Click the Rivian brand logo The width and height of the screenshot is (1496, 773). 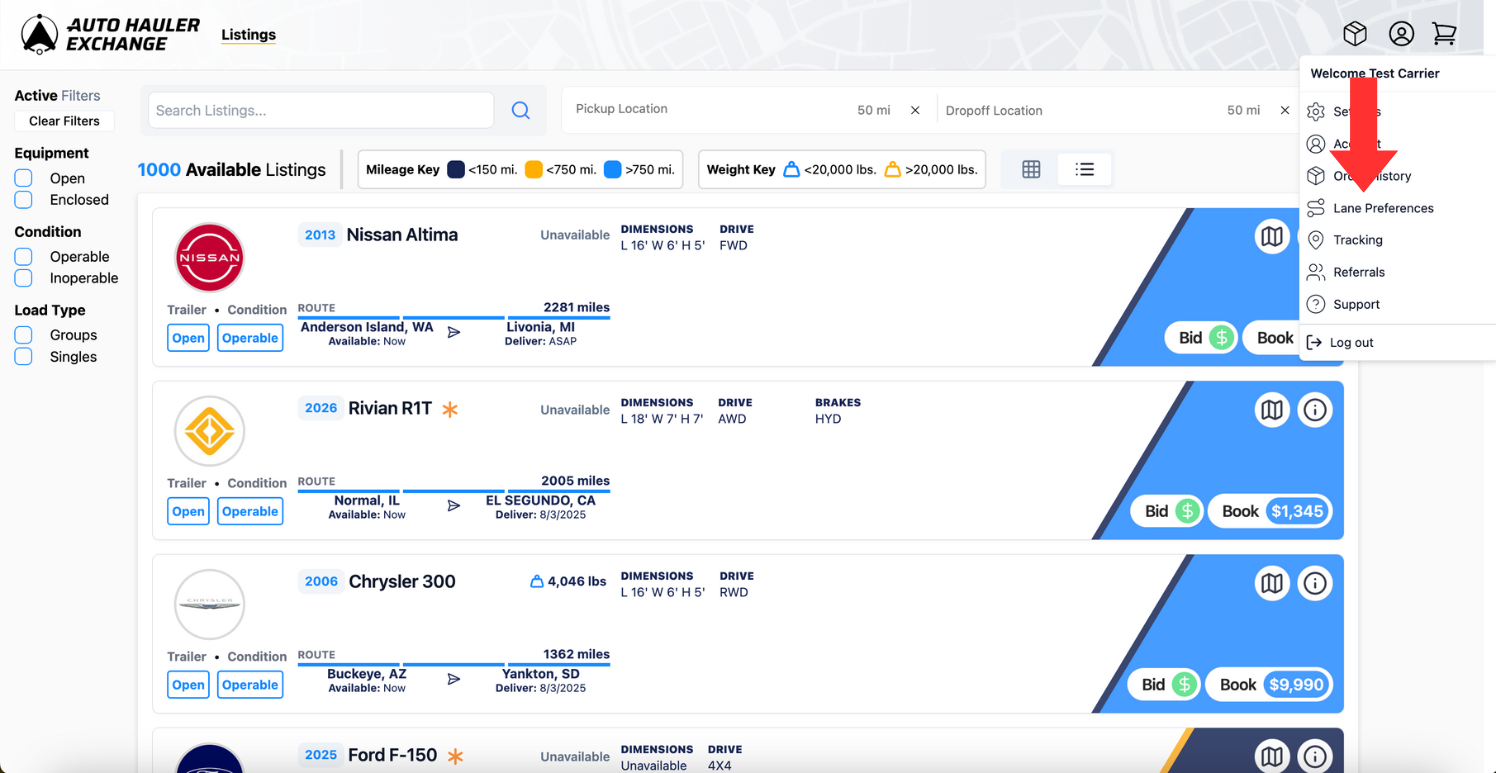(x=209, y=431)
